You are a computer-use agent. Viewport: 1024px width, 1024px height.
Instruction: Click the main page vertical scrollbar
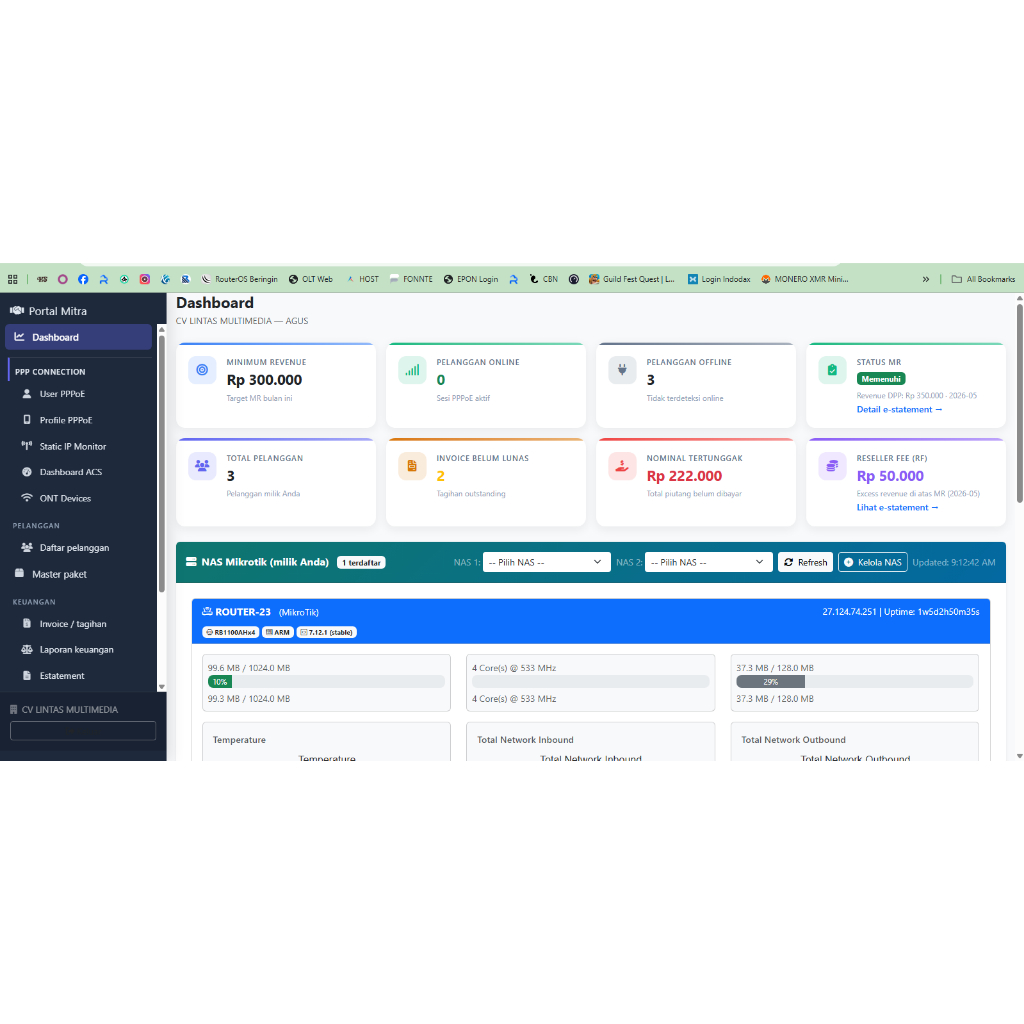coord(1019,404)
